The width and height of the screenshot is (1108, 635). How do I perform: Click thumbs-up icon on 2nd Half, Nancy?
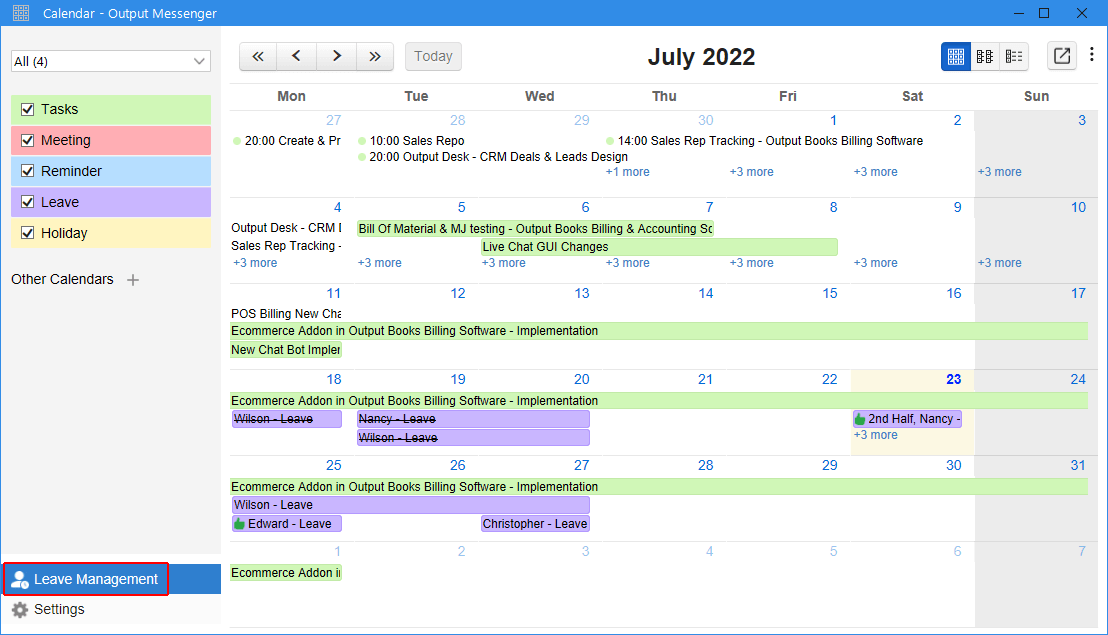pyautogui.click(x=860, y=420)
